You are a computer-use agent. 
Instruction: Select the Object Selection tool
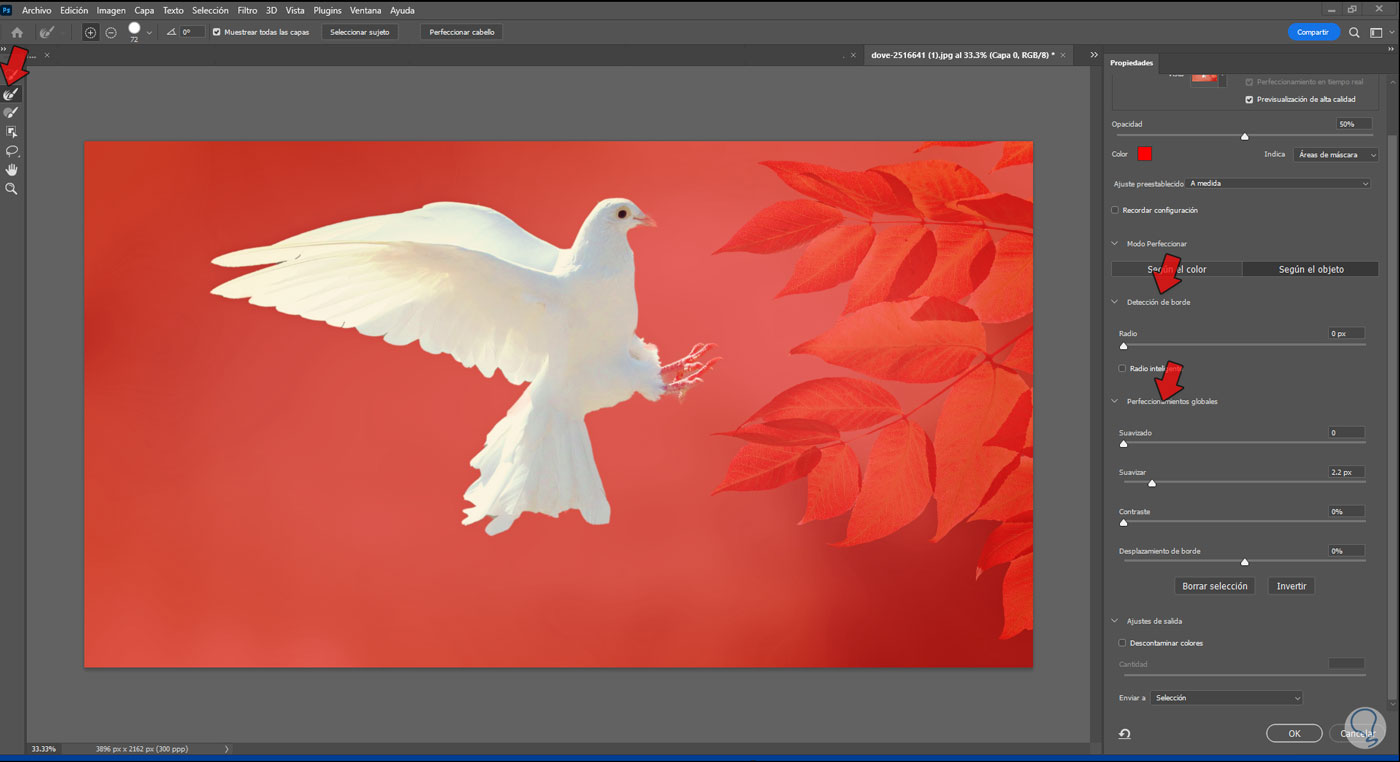[12, 132]
